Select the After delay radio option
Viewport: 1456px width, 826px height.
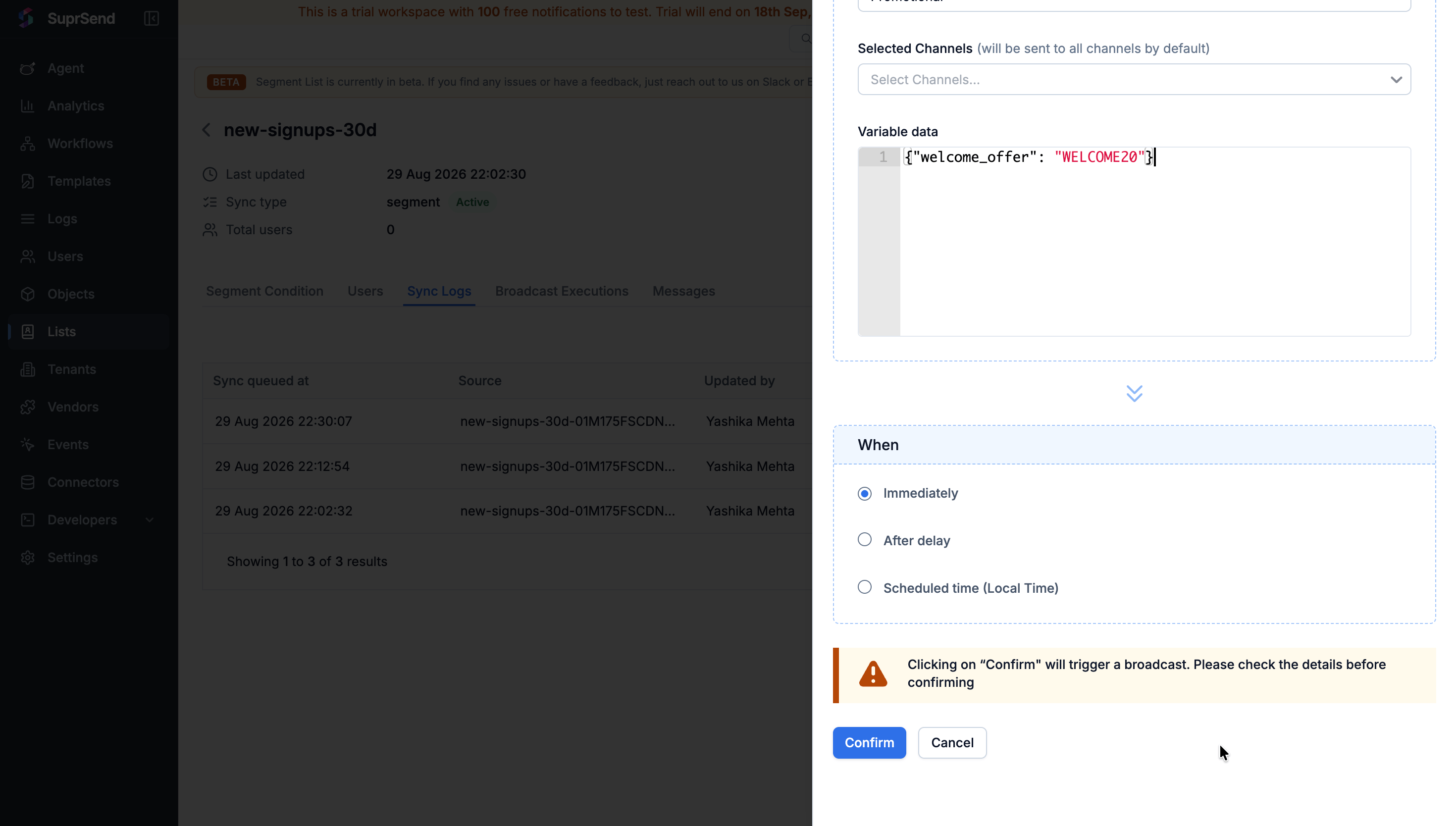[864, 539]
